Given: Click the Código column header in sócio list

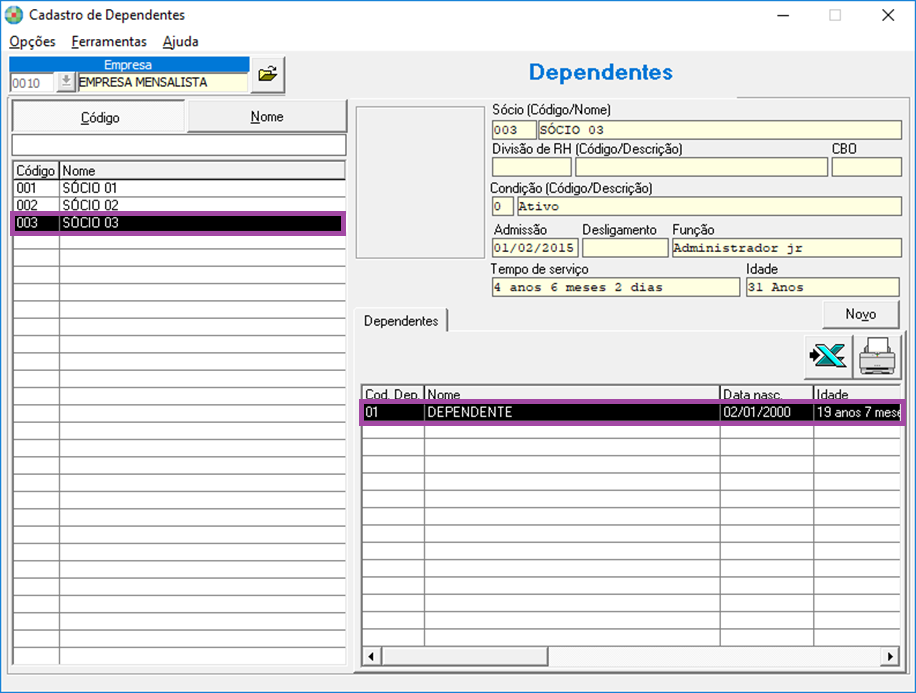Looking at the screenshot, I should (36, 171).
